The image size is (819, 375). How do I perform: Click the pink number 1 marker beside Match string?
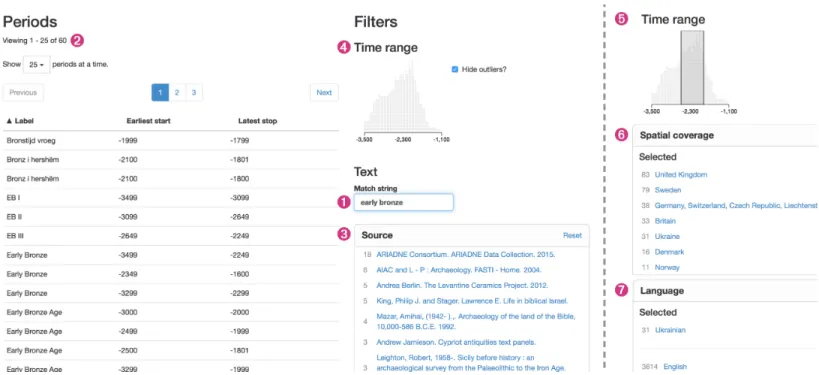coord(344,203)
